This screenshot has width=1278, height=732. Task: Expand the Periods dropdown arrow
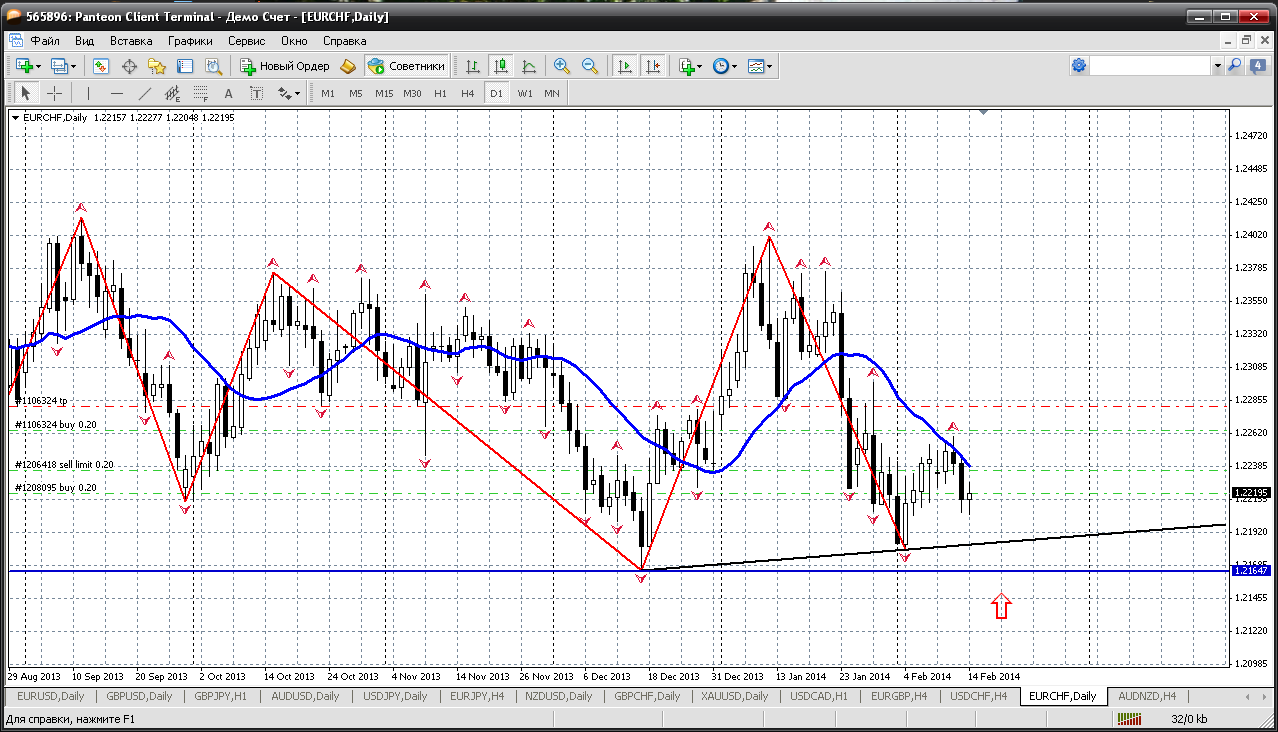pyautogui.click(x=736, y=66)
